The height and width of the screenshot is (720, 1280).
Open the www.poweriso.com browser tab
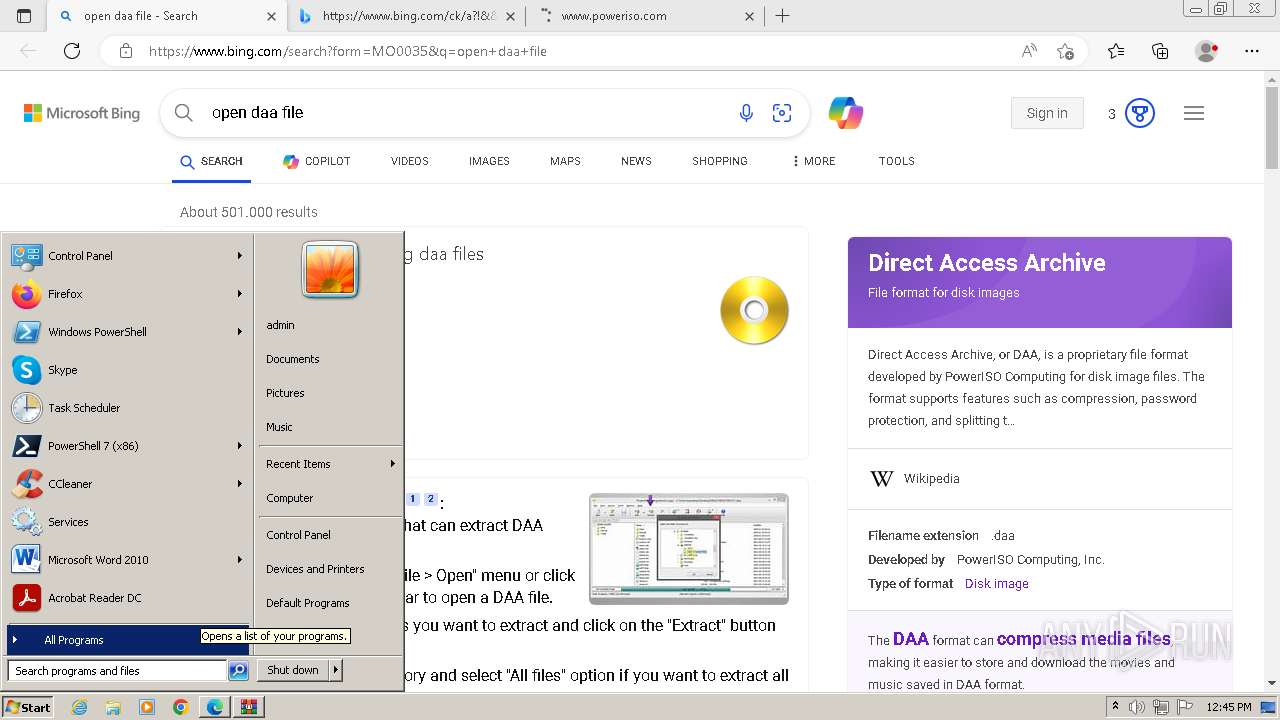(x=645, y=16)
